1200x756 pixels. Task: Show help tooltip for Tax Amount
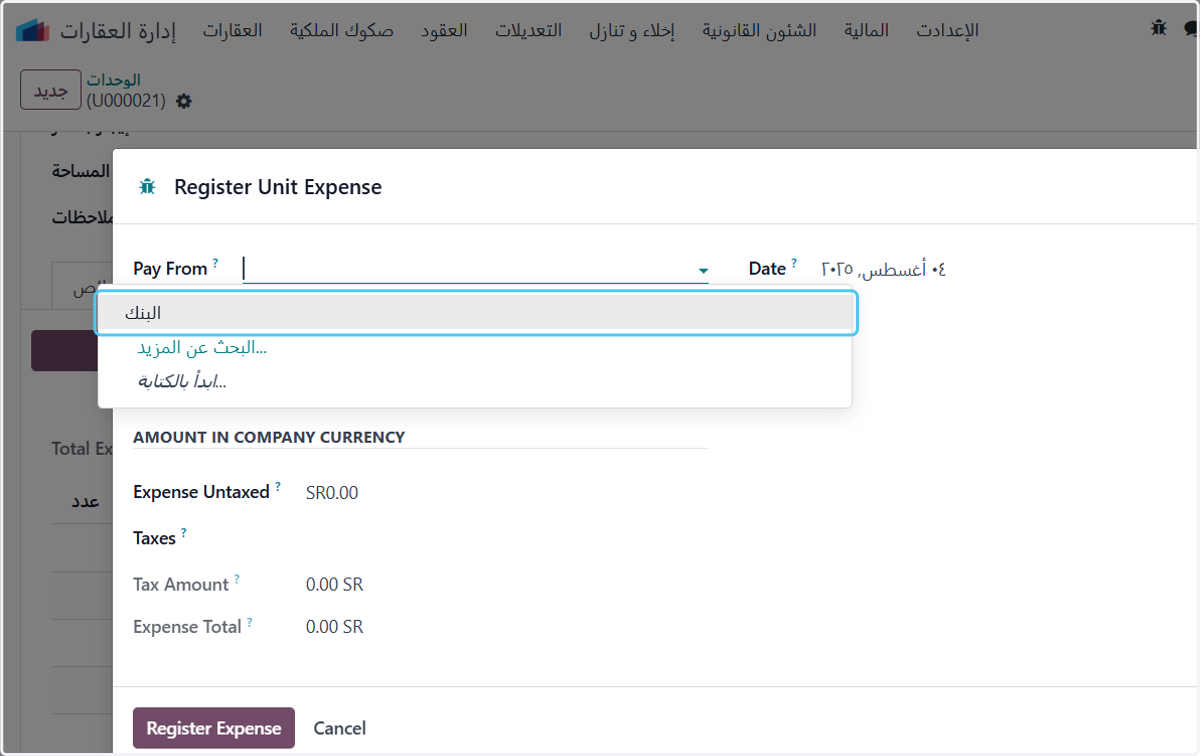click(x=237, y=578)
